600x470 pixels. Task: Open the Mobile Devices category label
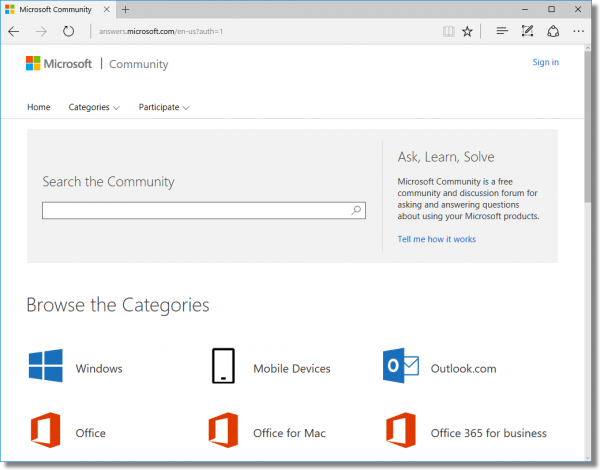tap(292, 369)
